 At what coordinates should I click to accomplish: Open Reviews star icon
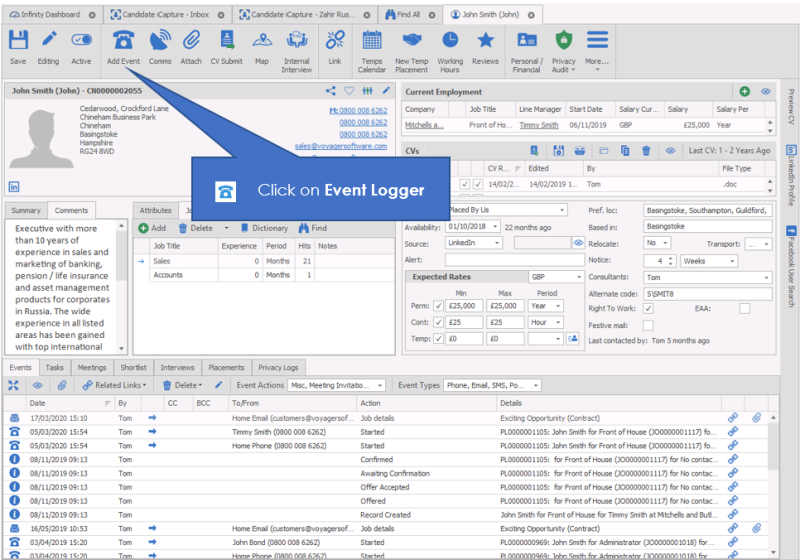pyautogui.click(x=485, y=41)
